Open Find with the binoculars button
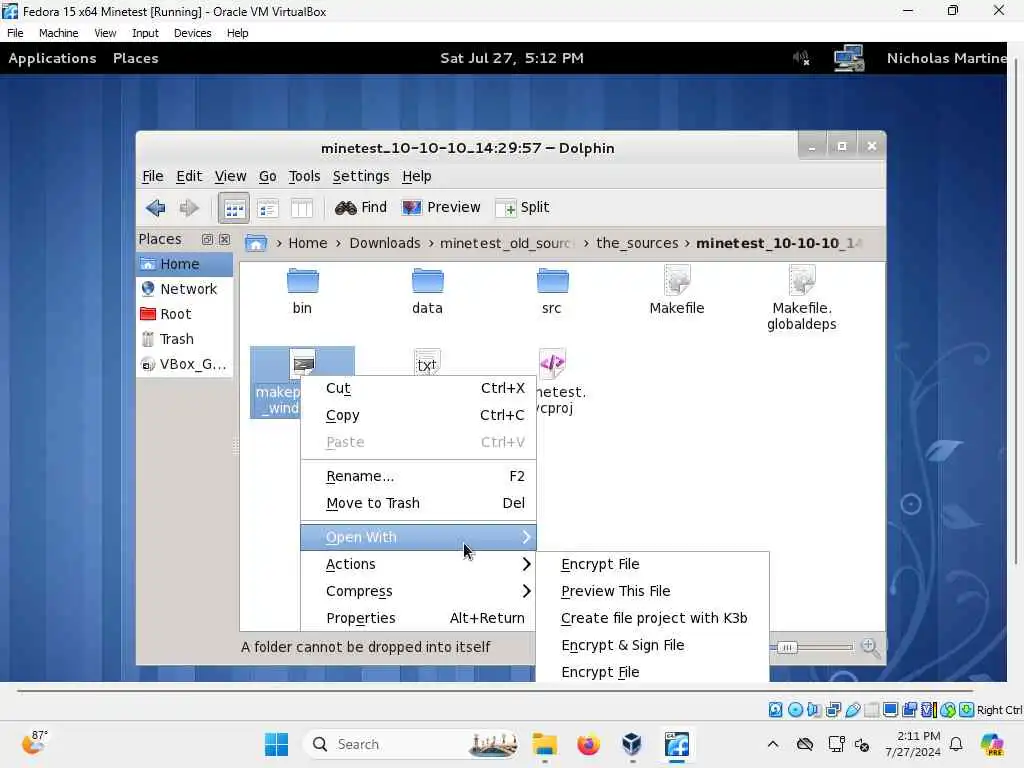1024x768 pixels. click(x=360, y=208)
